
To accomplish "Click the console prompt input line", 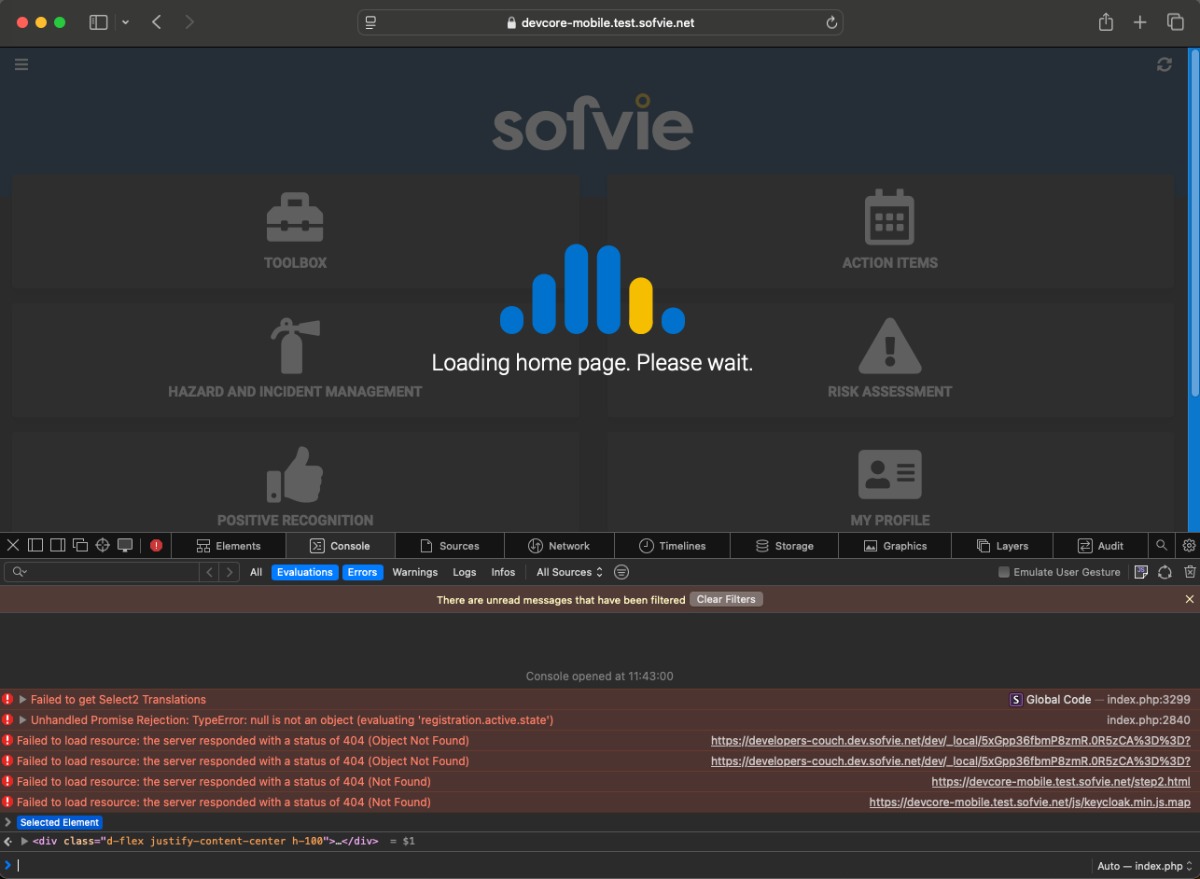I will pos(550,866).
